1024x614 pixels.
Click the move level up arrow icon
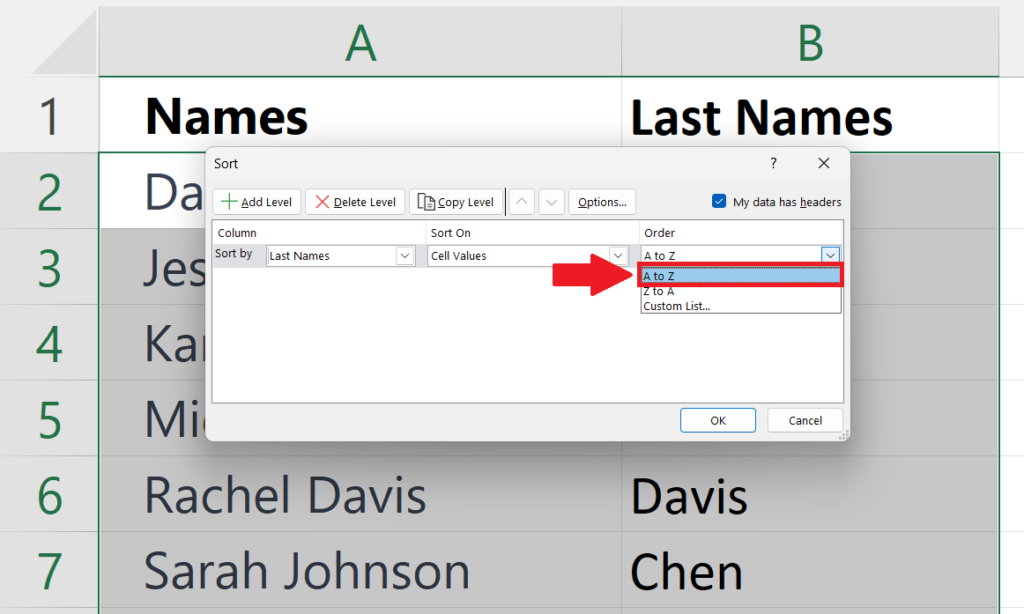521,201
